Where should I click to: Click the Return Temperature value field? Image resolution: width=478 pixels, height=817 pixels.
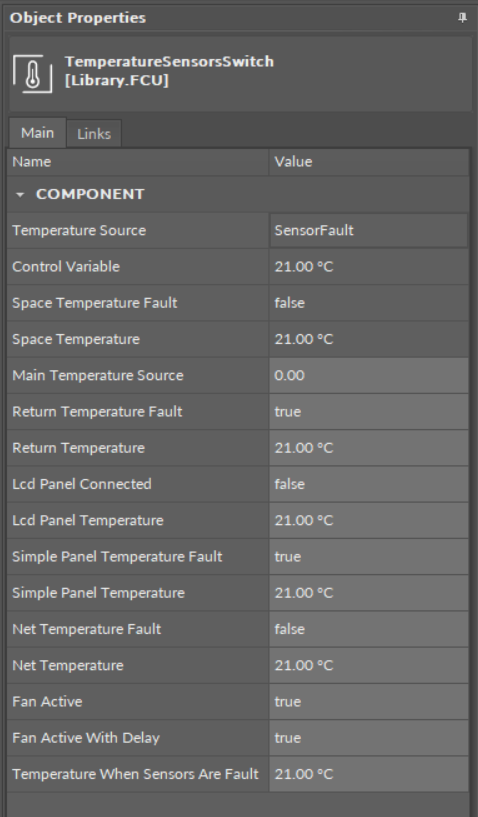pos(369,448)
